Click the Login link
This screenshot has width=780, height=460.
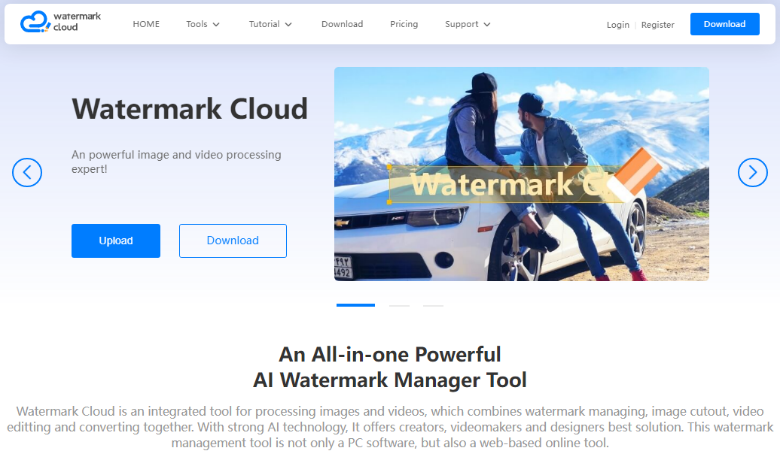tap(617, 24)
